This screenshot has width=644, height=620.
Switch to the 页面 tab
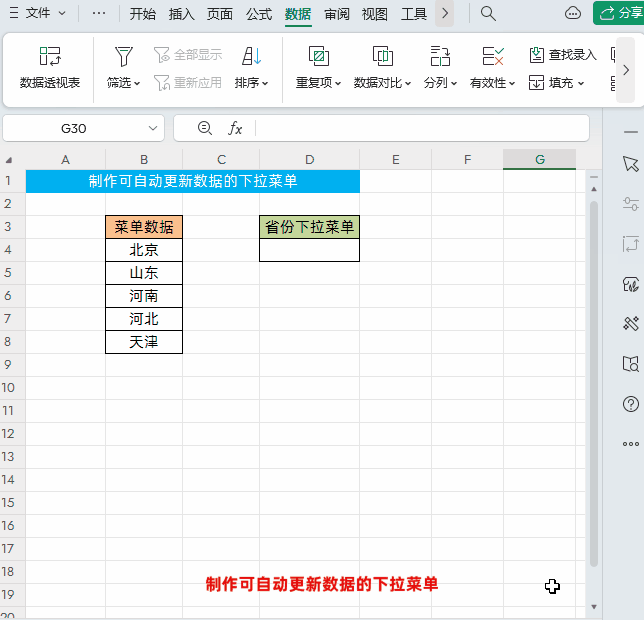(220, 14)
